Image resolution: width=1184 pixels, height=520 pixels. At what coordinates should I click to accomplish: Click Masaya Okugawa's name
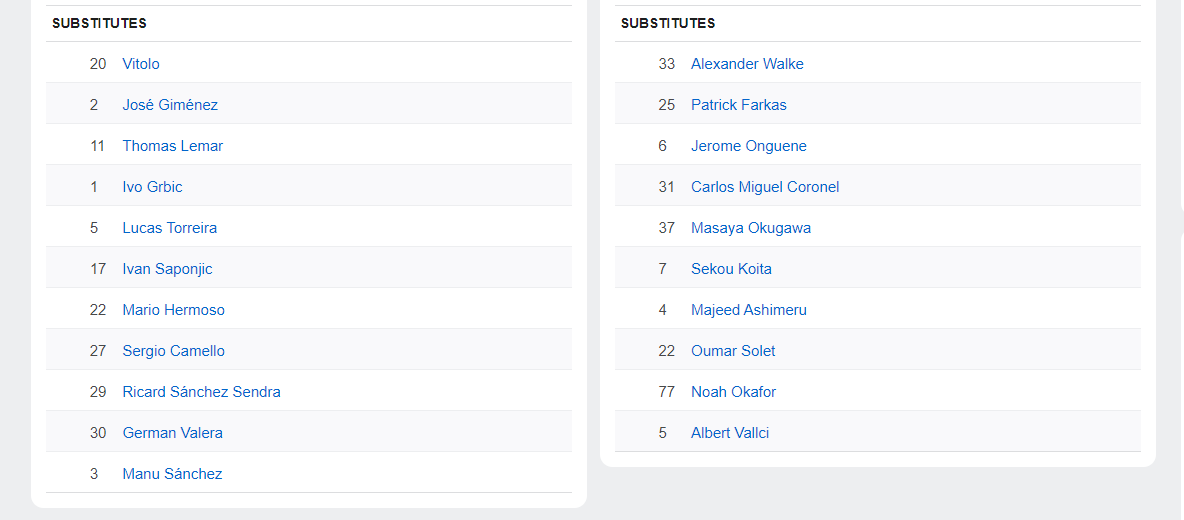pyautogui.click(x=751, y=228)
